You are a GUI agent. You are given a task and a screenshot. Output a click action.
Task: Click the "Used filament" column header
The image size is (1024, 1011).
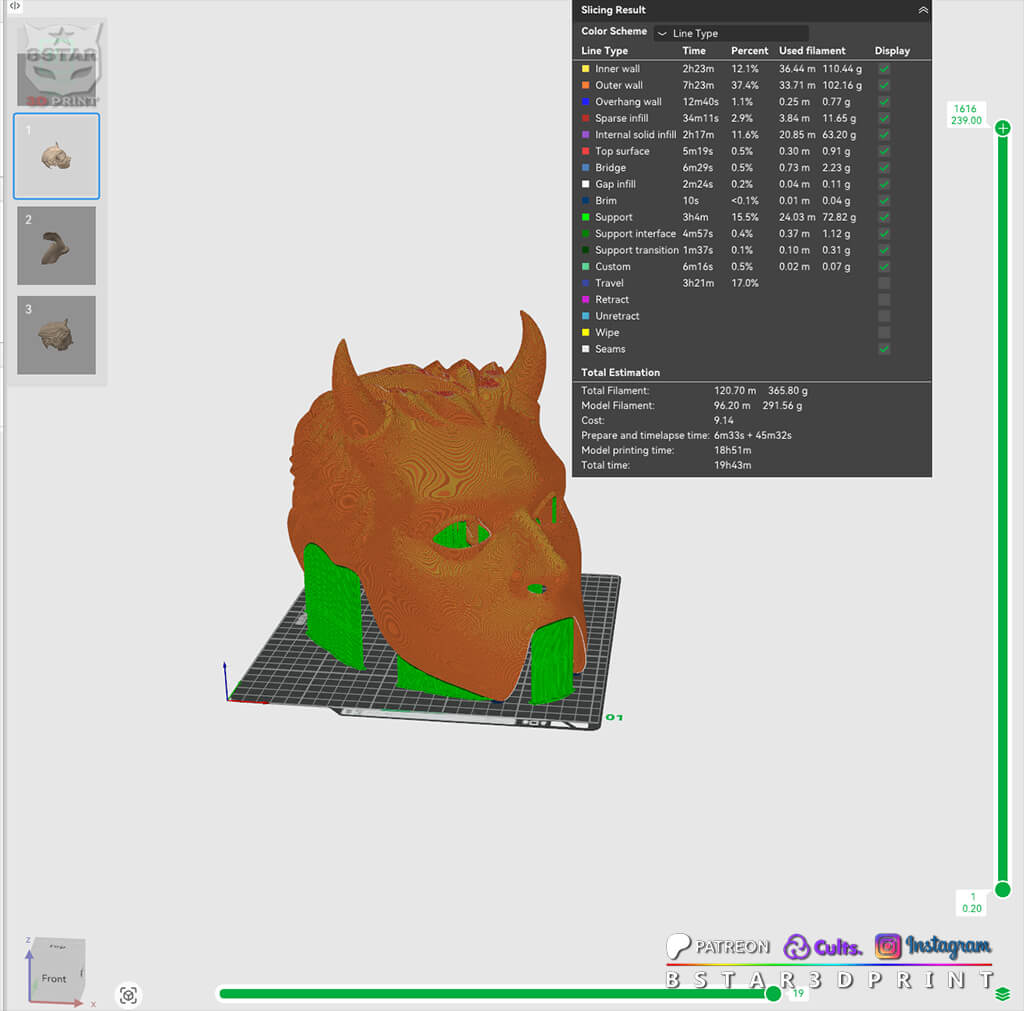click(812, 50)
